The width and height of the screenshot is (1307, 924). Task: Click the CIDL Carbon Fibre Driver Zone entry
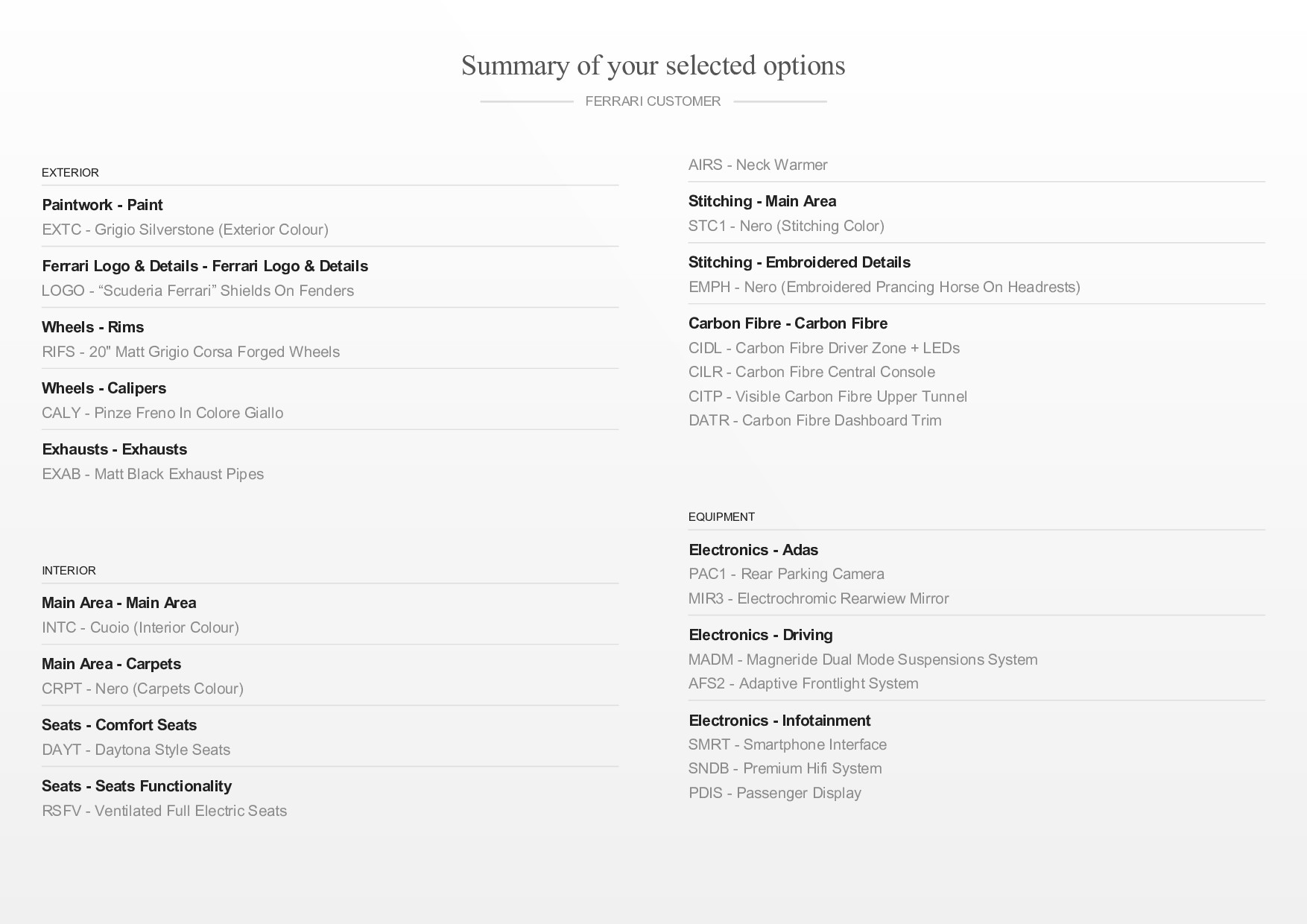824,348
